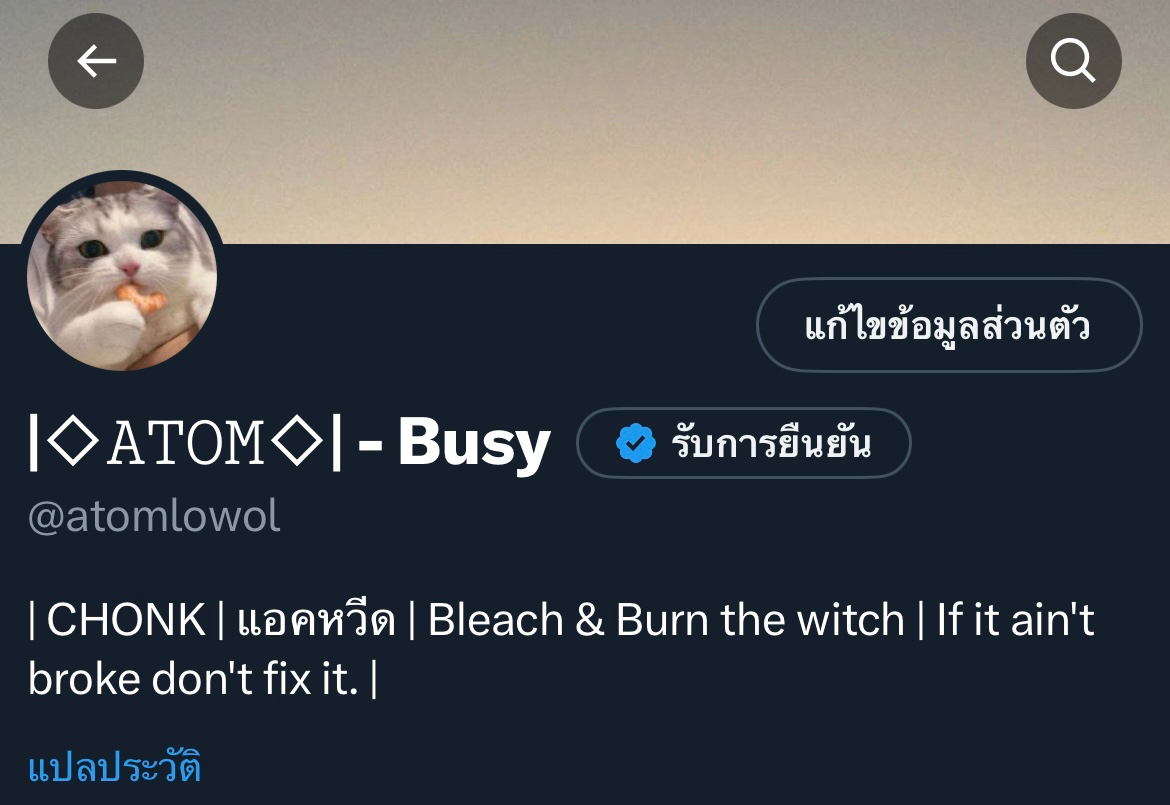The image size is (1170, 805).
Task: Tap the bold word Busy in the name
Action: 474,445
